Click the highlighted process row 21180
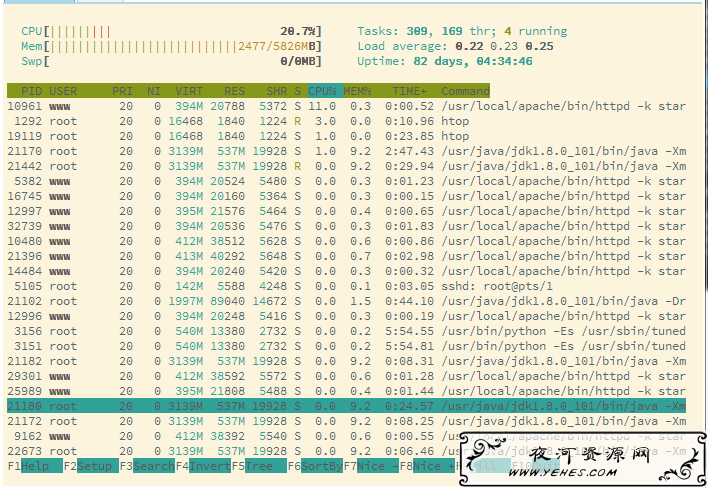This screenshot has width=708, height=488. [346, 406]
